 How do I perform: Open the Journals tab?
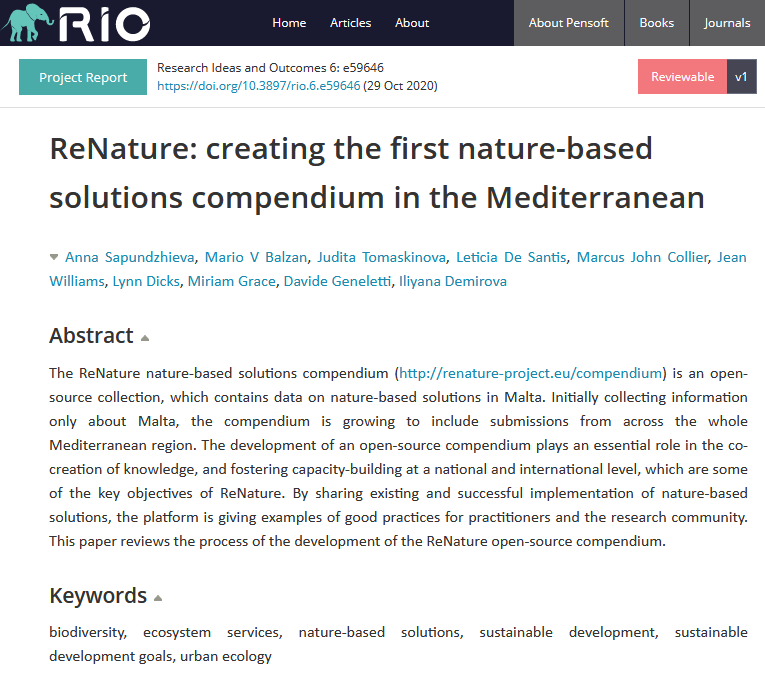pos(727,23)
